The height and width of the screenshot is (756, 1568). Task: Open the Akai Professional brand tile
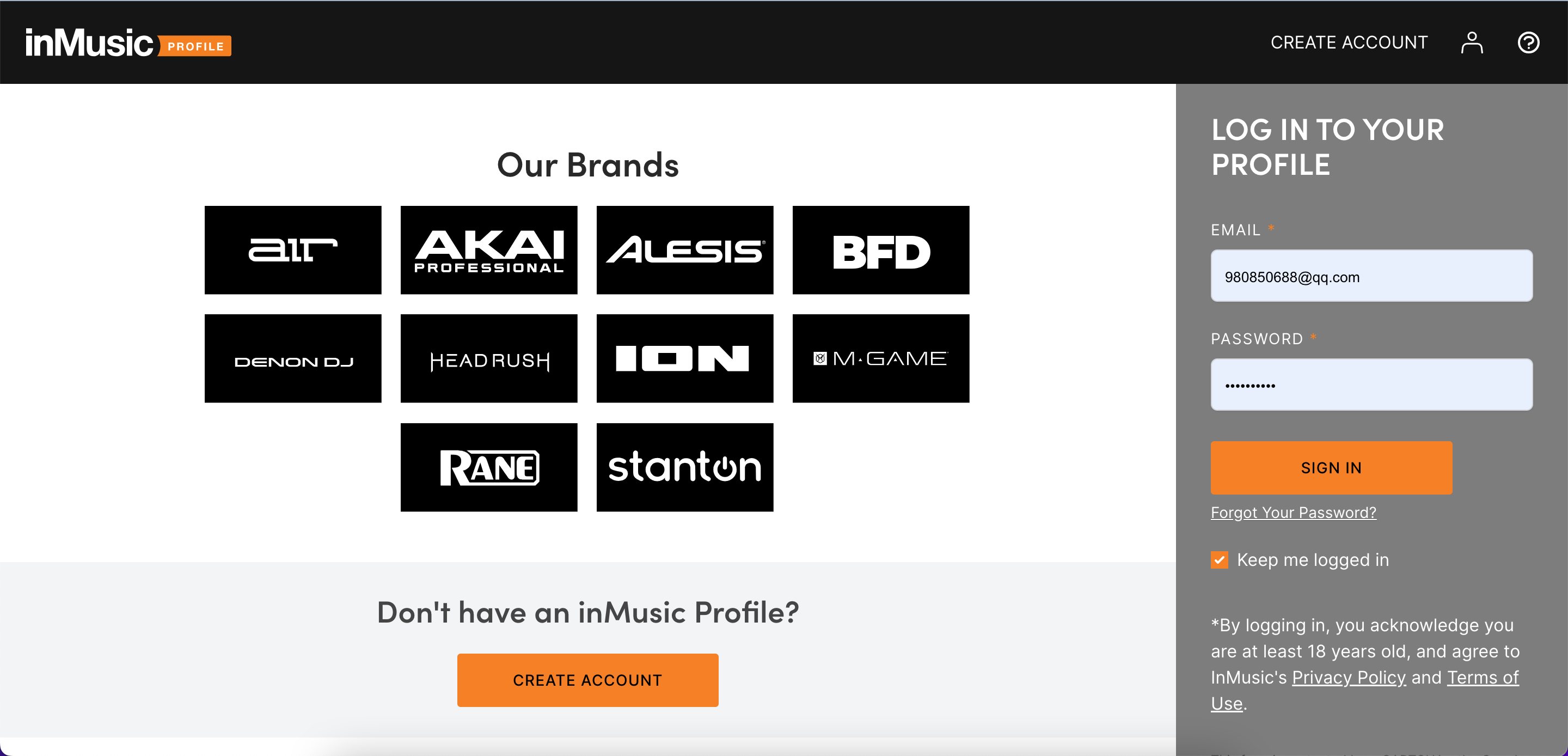click(x=489, y=250)
